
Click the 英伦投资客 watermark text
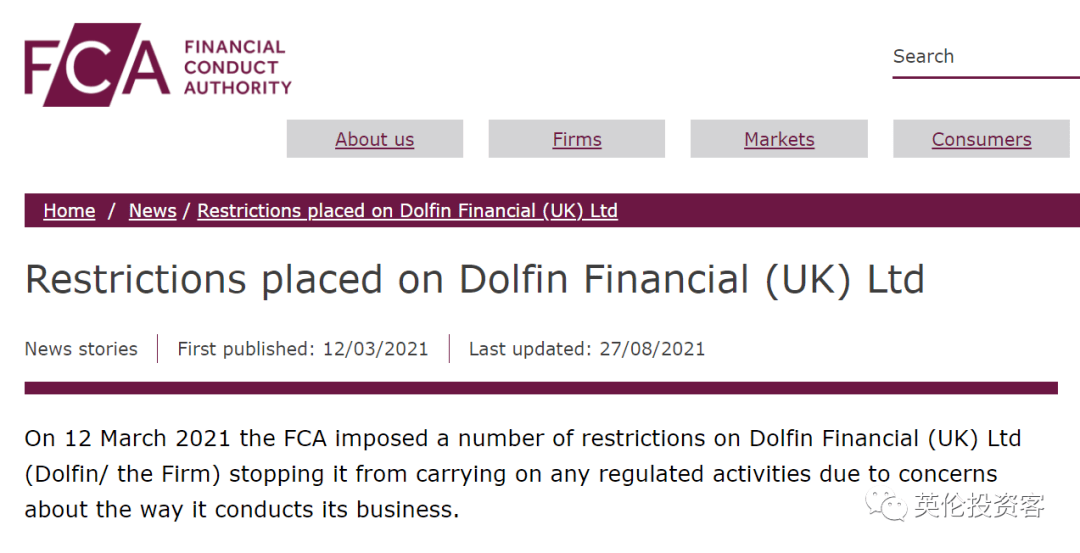click(x=979, y=505)
